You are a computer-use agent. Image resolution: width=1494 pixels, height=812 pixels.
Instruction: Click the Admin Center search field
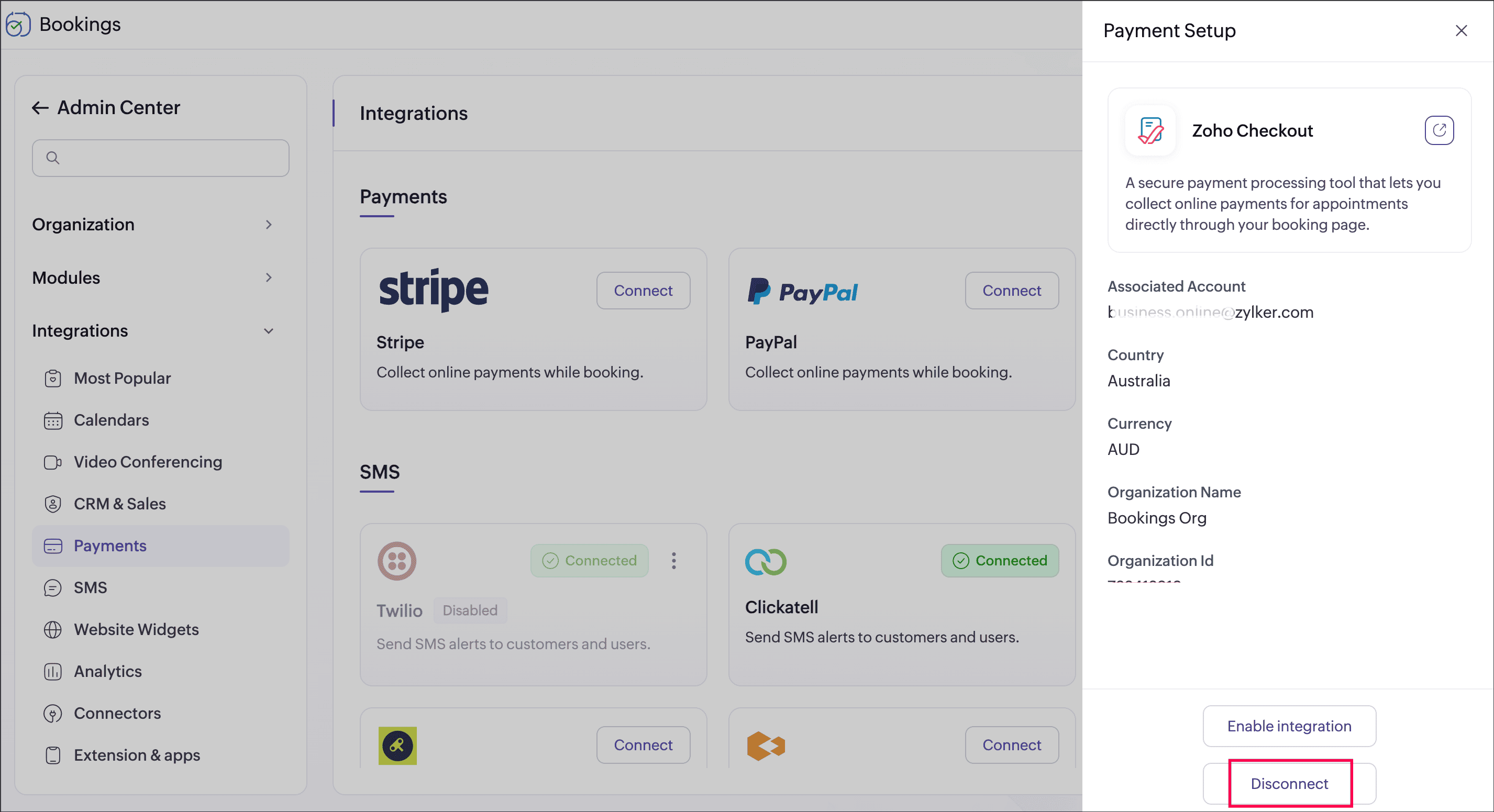pos(161,158)
